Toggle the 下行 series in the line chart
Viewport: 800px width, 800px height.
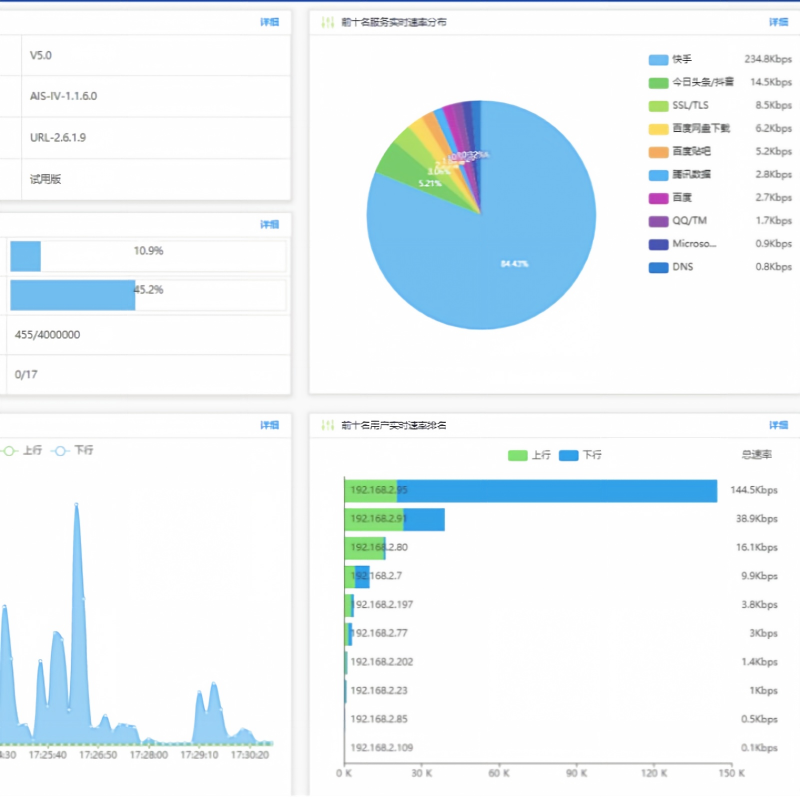click(x=72, y=451)
